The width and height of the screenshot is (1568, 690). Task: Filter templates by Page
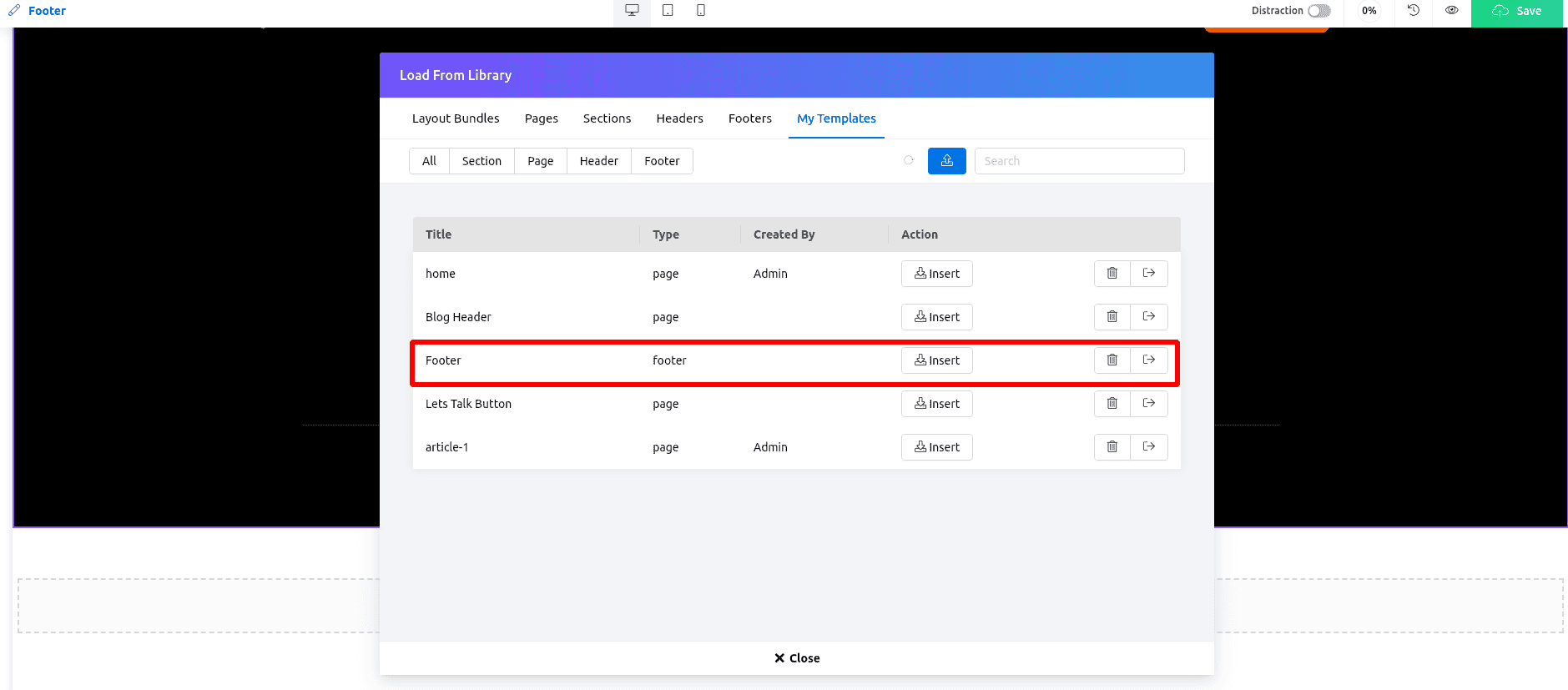coord(540,161)
